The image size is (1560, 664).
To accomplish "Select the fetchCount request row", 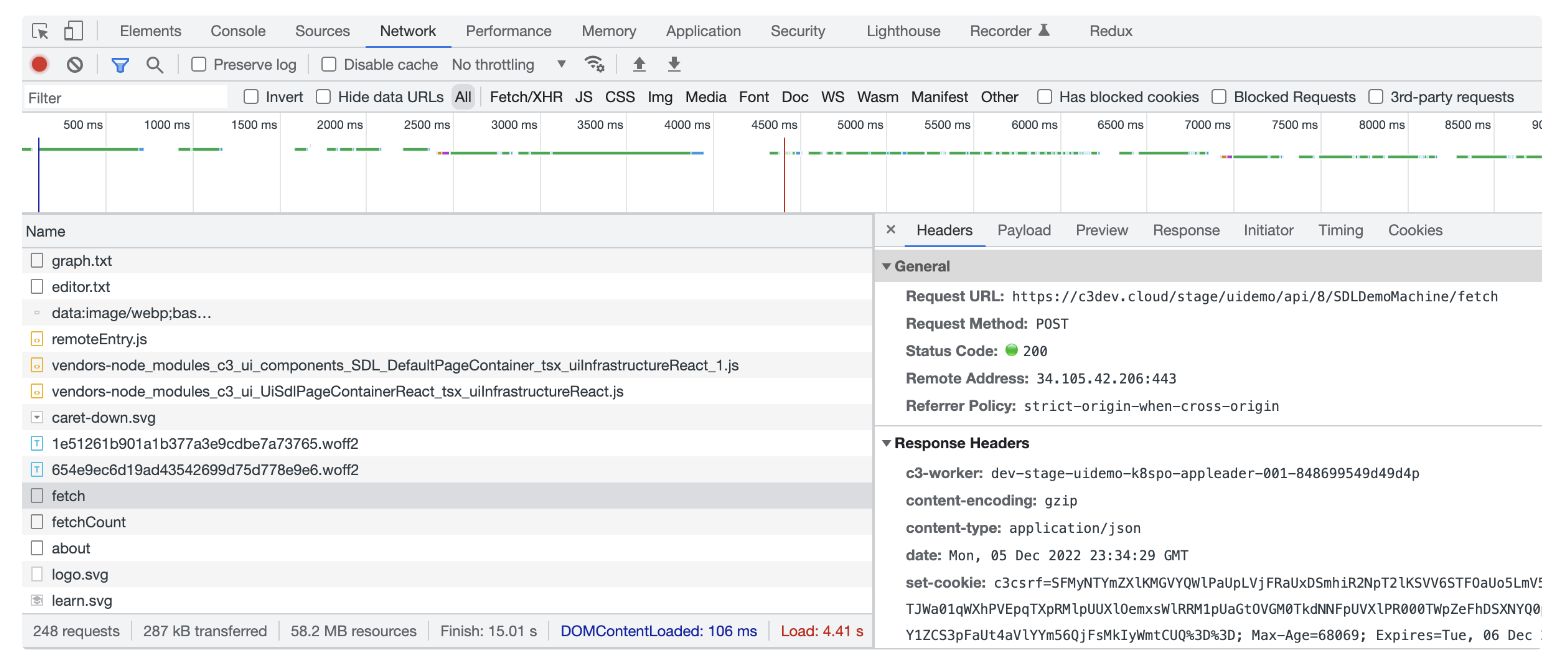I will [89, 522].
